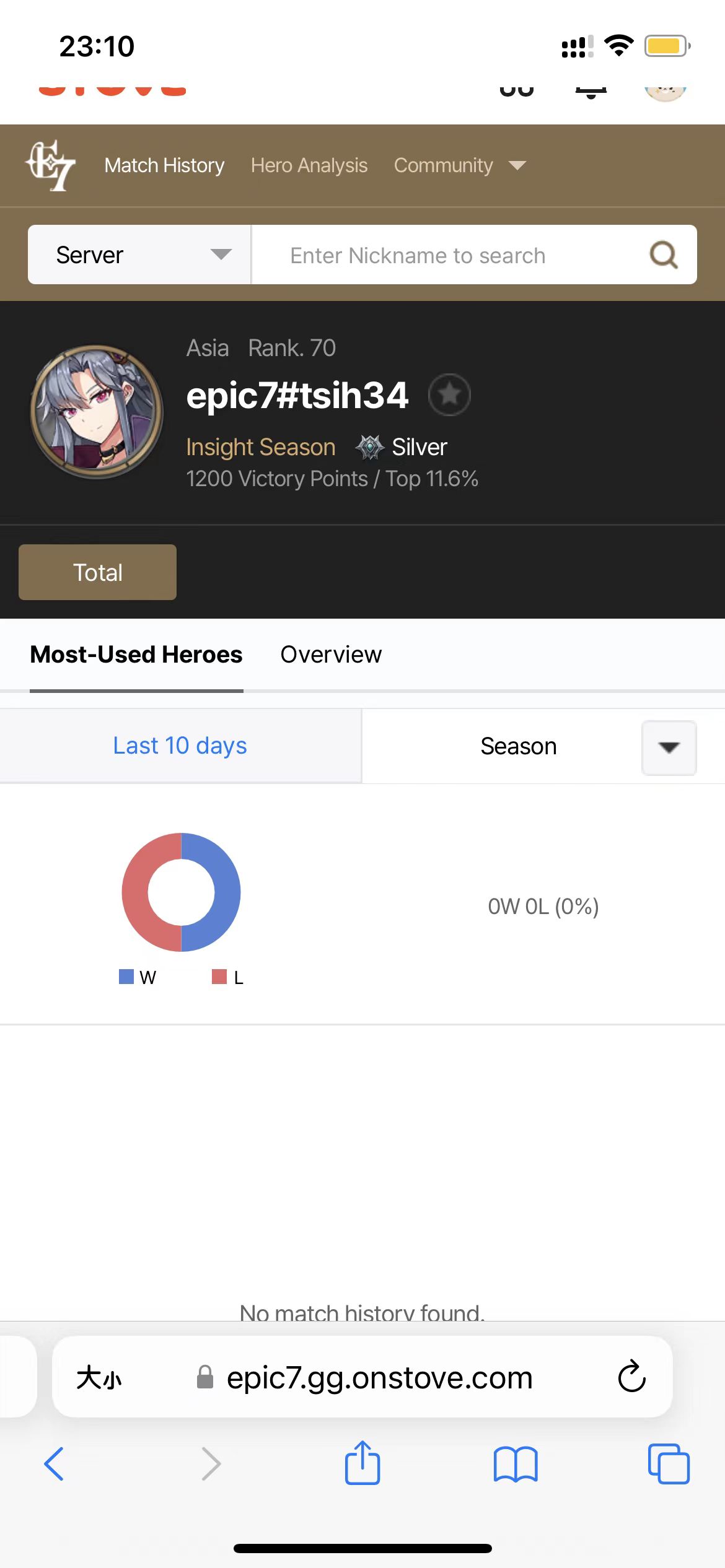725x1568 pixels.
Task: Reload the page with Safari refresh icon
Action: tap(631, 1377)
